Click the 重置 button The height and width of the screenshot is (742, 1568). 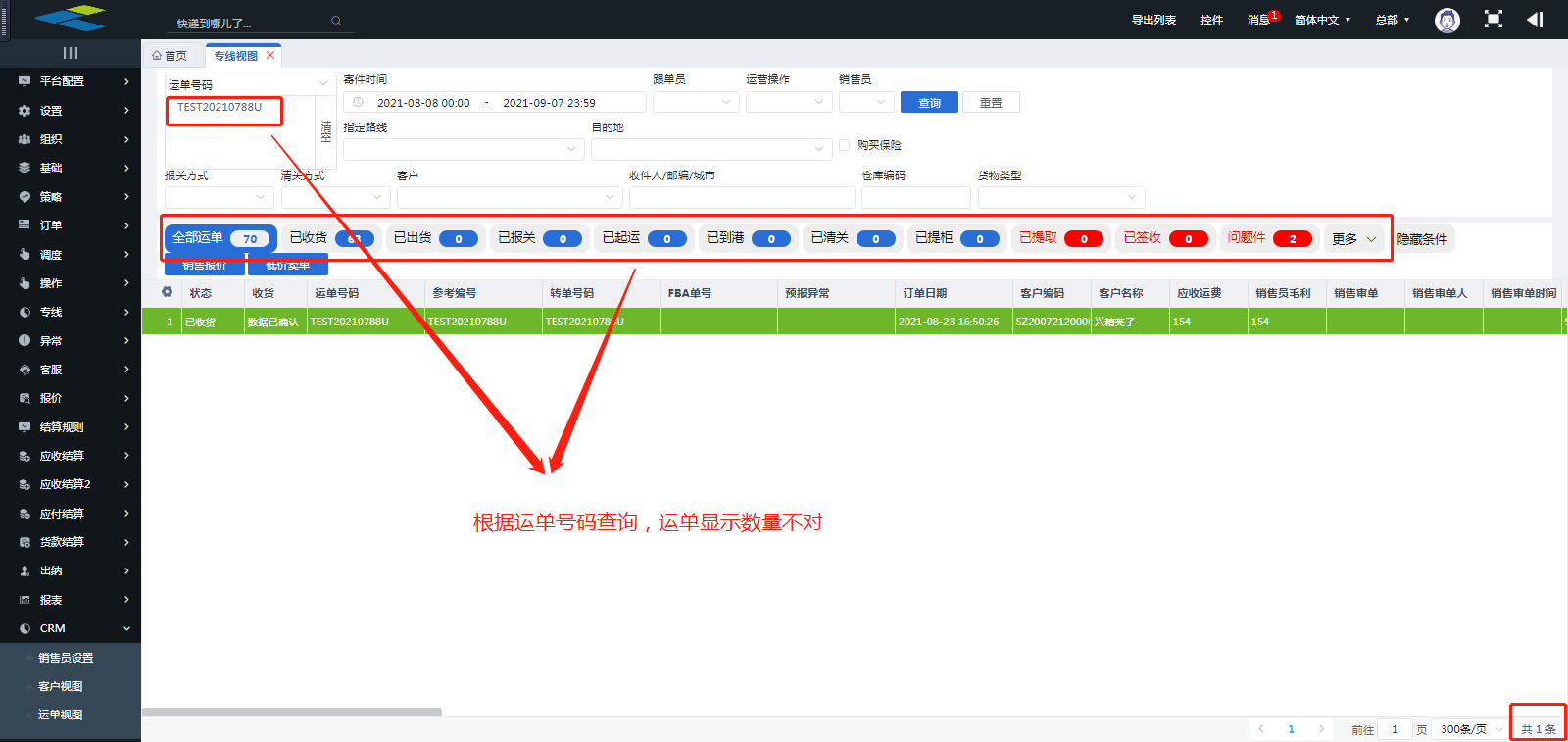[991, 103]
